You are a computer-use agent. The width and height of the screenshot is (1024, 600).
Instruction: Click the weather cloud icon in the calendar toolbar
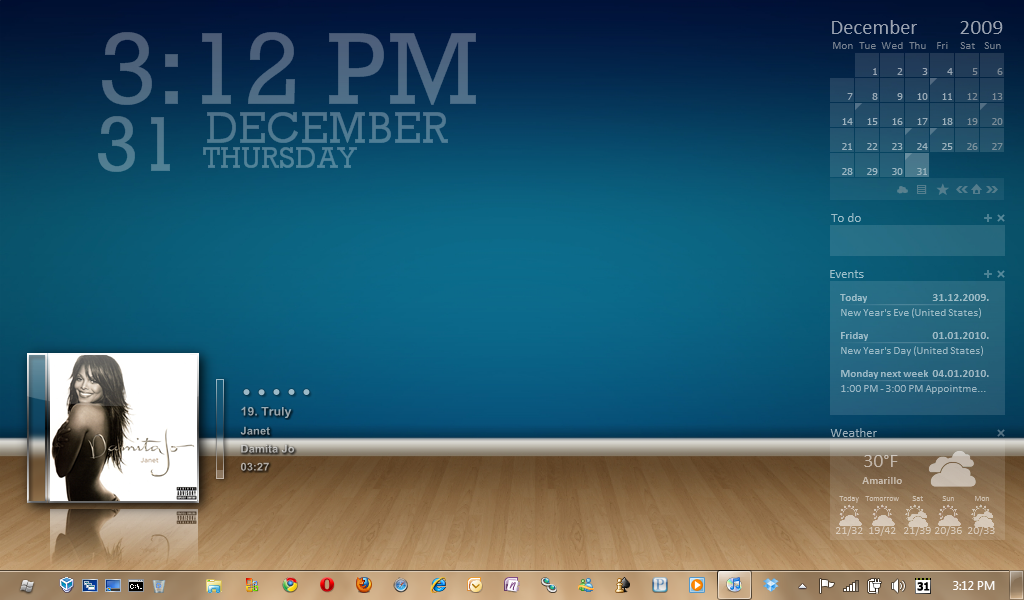[x=902, y=189]
